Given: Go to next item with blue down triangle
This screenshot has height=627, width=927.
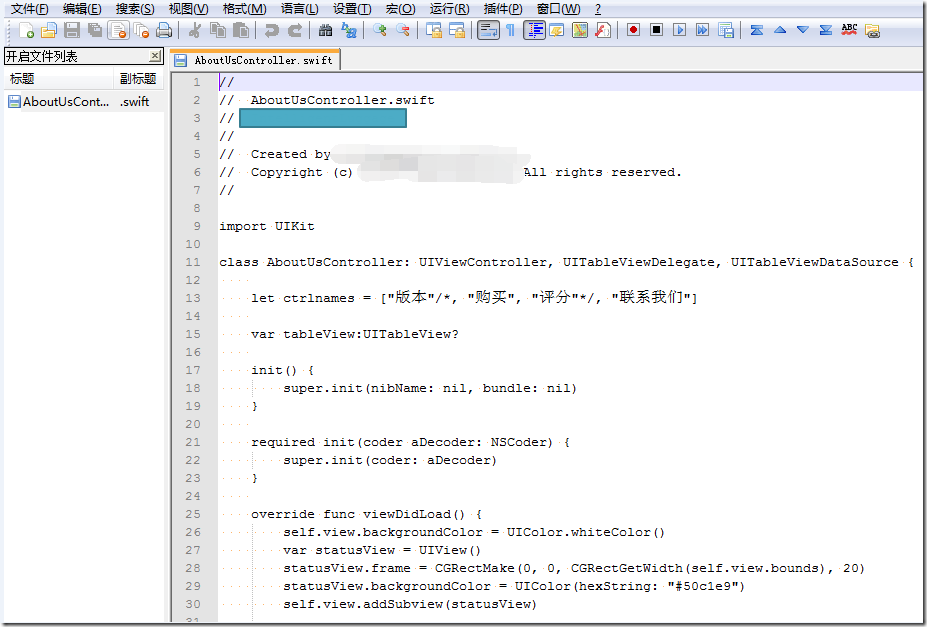Looking at the screenshot, I should pos(803,30).
